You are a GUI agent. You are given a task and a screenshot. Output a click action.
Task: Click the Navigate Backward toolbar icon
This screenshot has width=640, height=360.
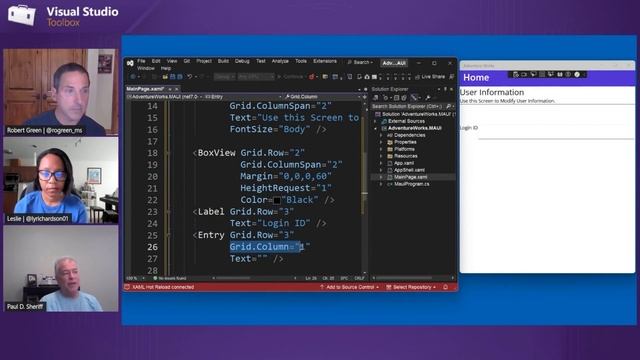pos(133,77)
